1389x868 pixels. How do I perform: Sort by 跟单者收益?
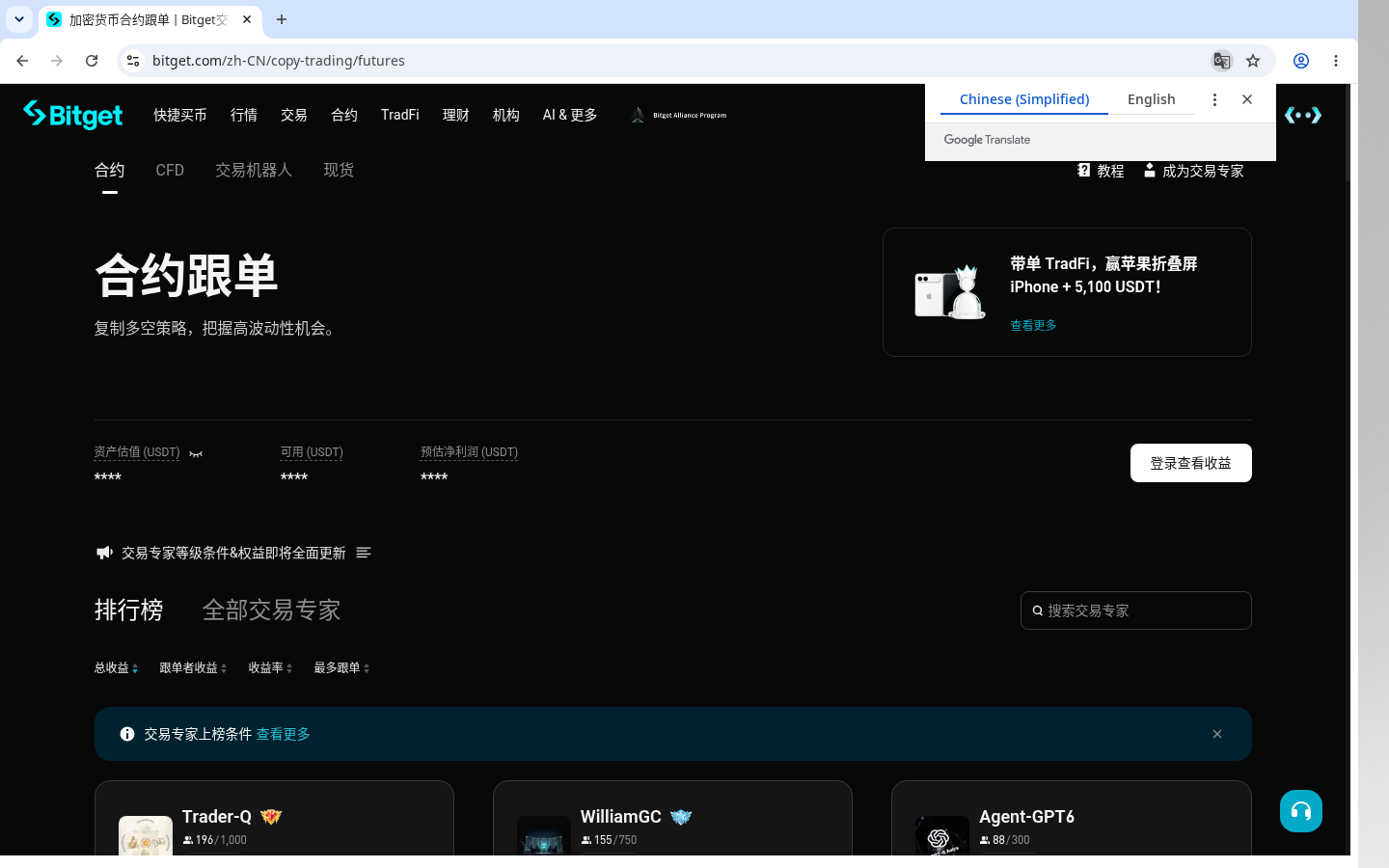coord(193,667)
